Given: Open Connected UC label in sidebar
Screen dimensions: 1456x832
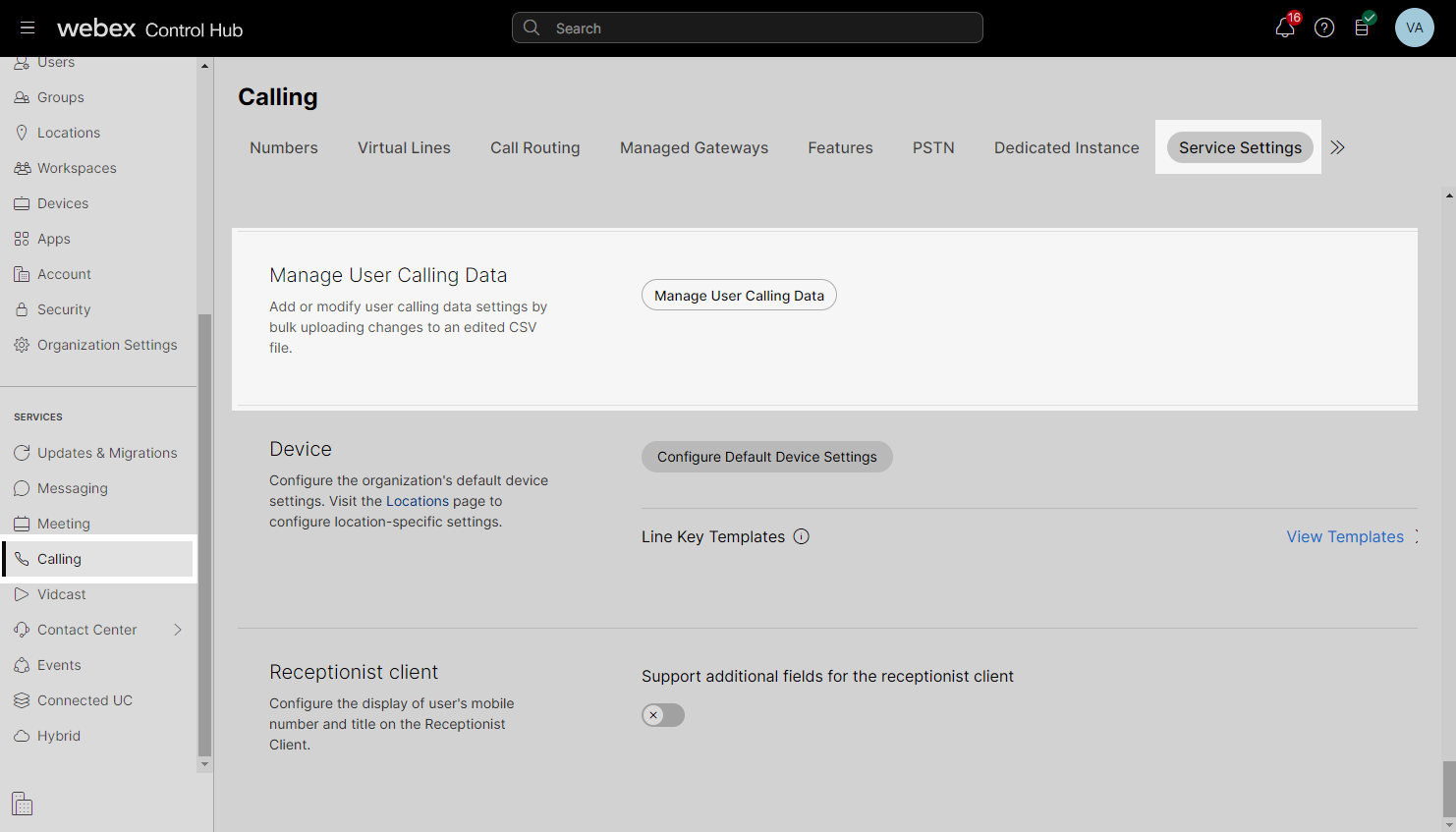Looking at the screenshot, I should (84, 700).
